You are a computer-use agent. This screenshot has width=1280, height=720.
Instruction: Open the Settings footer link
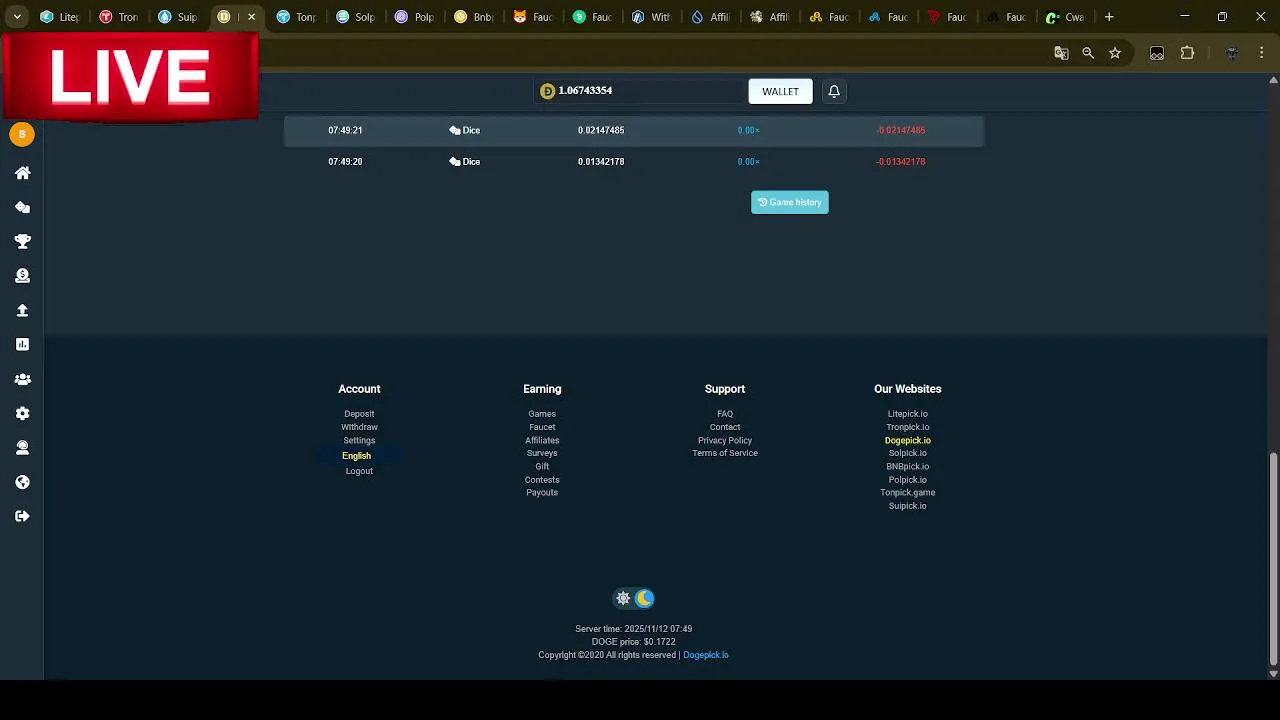(359, 440)
